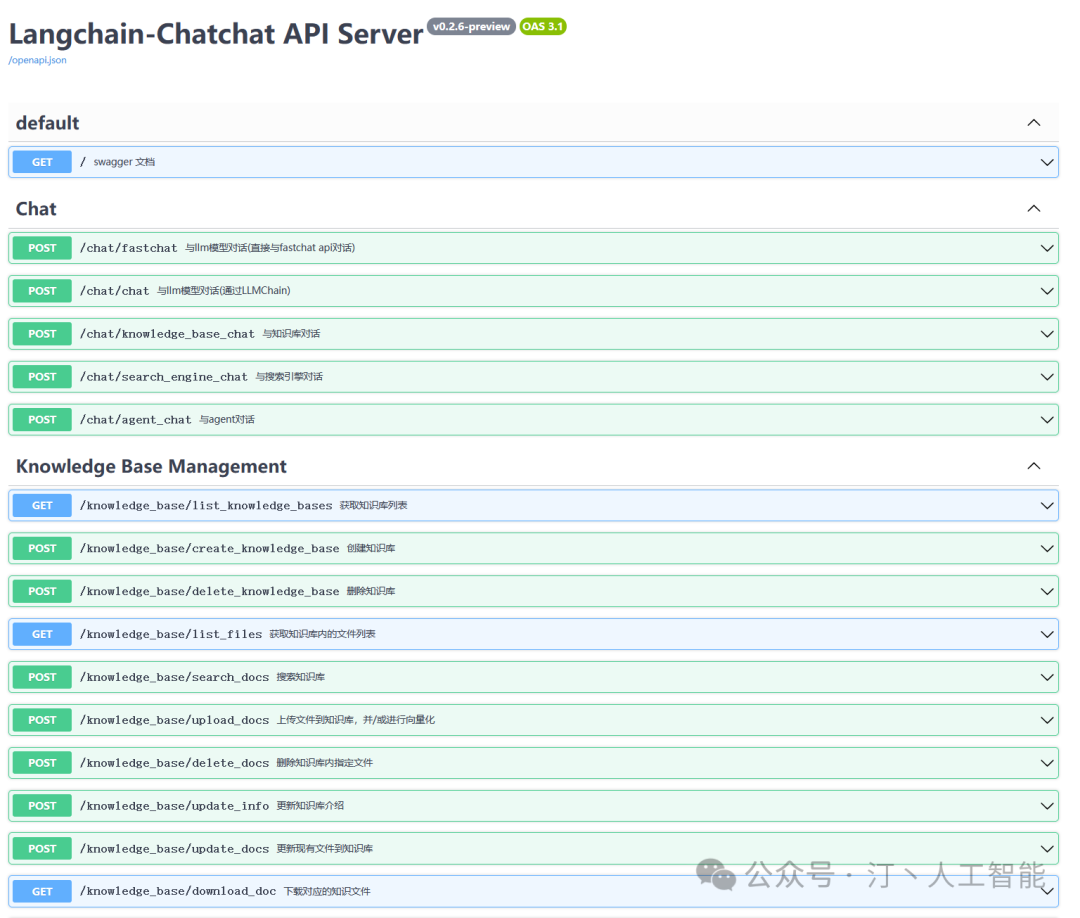Open the /chat/search_engine_chat path text
The width and height of the screenshot is (1080, 918).
[x=164, y=377]
